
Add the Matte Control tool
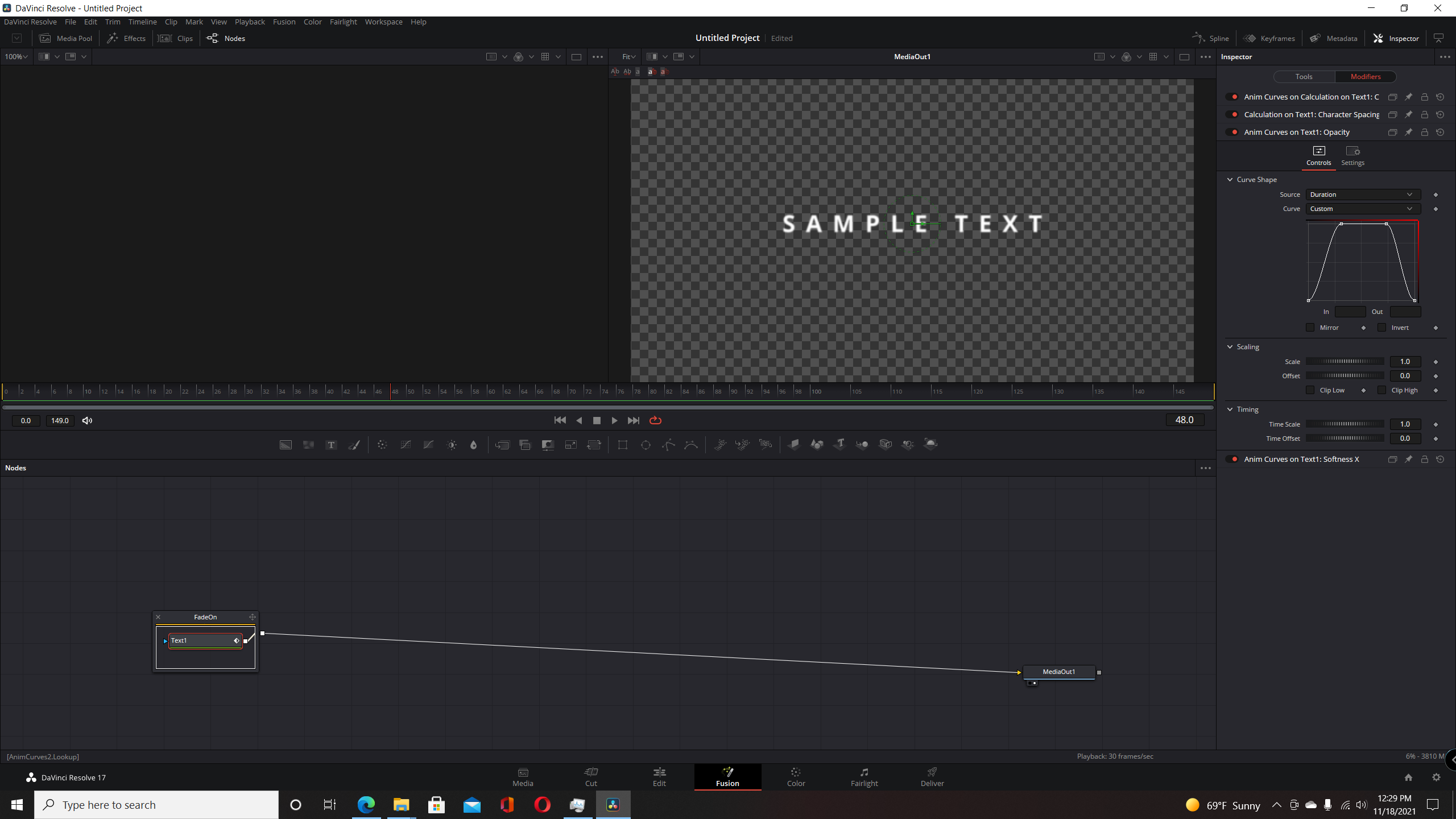548,445
